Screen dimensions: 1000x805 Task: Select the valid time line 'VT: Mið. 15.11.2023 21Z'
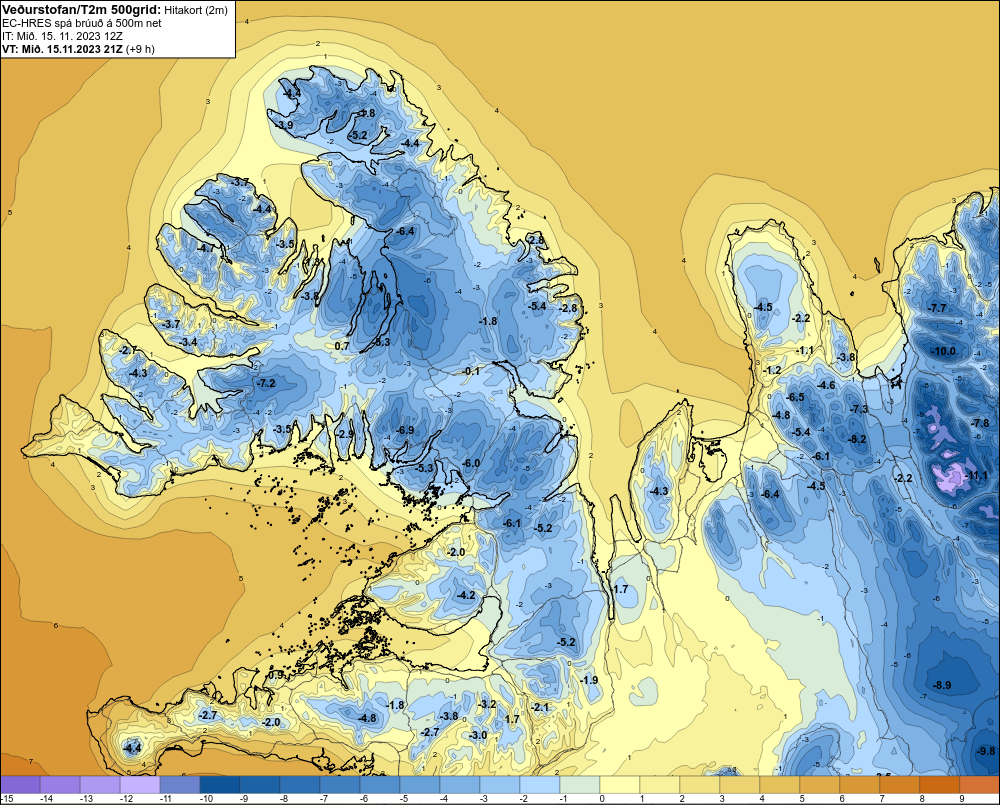click(x=62, y=49)
